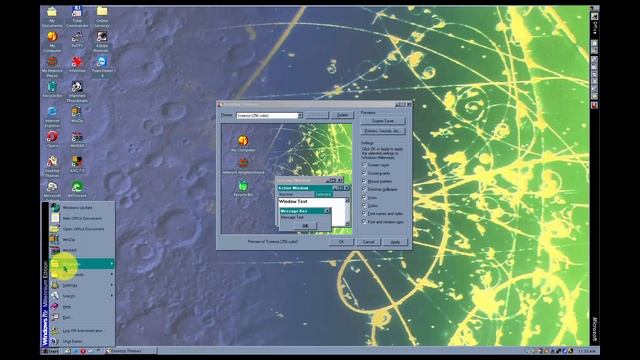Select My Computer icon on desktop
Viewport: 640px width, 360px height.
52,42
